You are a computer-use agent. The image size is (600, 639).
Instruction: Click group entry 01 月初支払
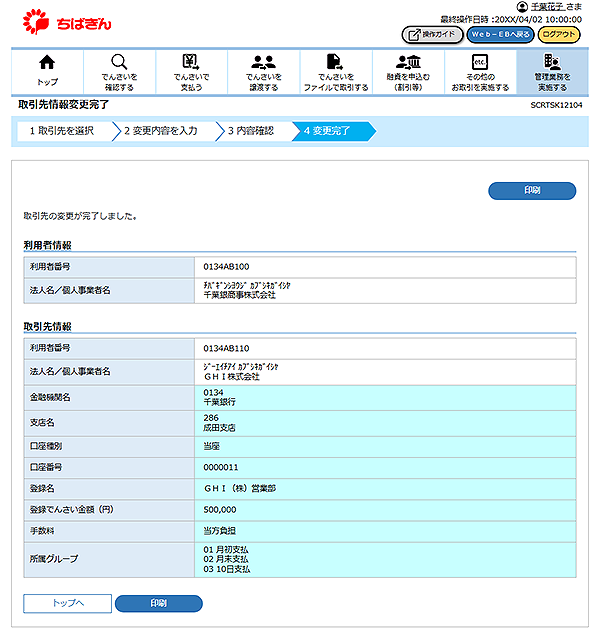[226, 550]
